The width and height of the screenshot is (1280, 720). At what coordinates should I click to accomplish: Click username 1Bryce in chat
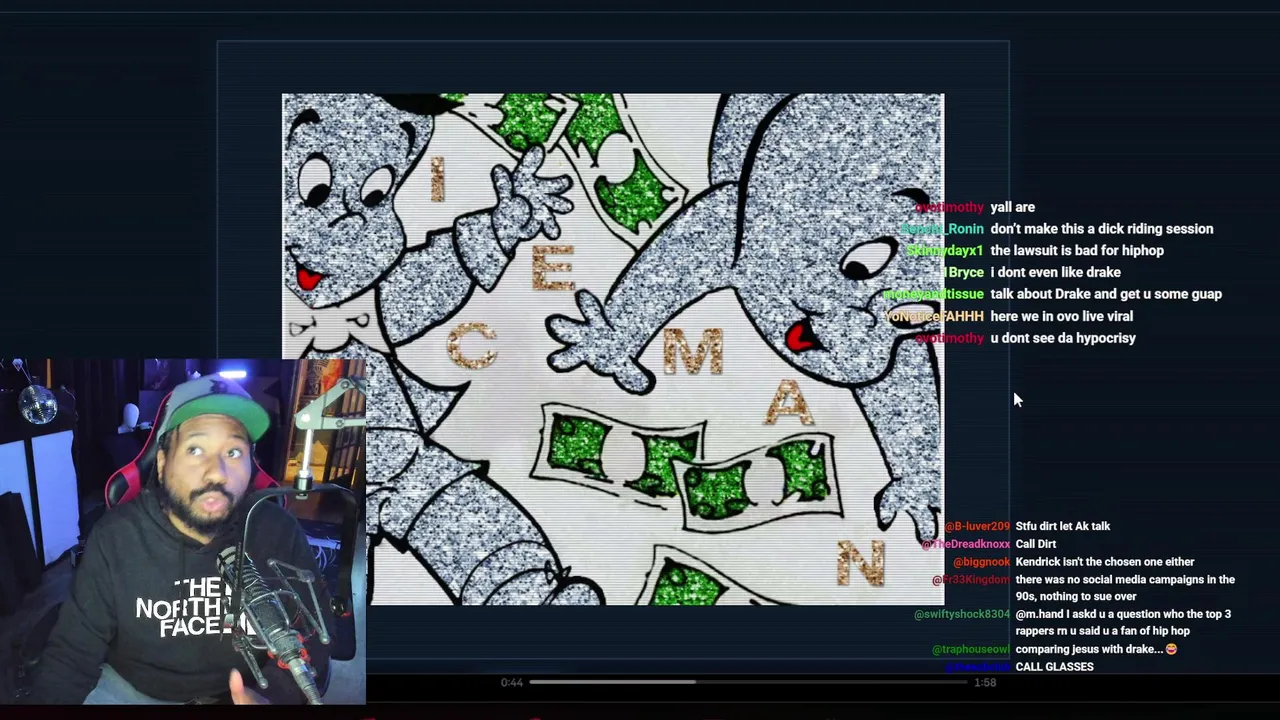click(963, 272)
